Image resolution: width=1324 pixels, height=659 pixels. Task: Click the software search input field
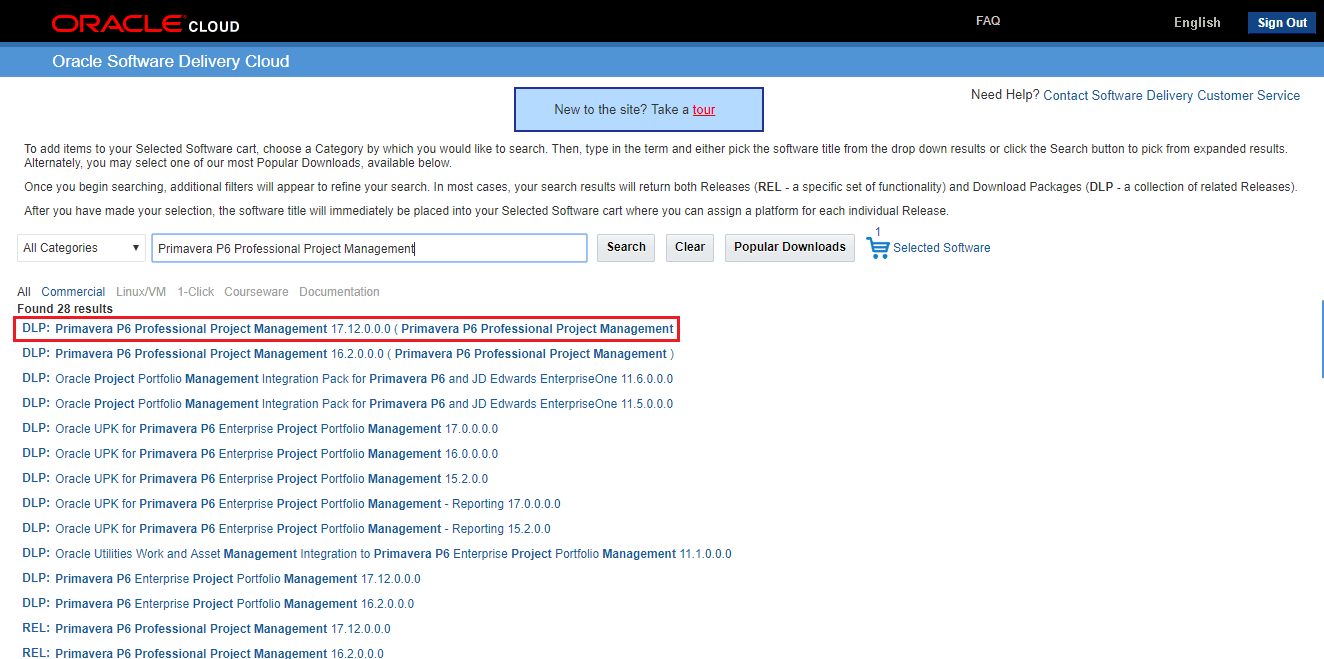[369, 248]
